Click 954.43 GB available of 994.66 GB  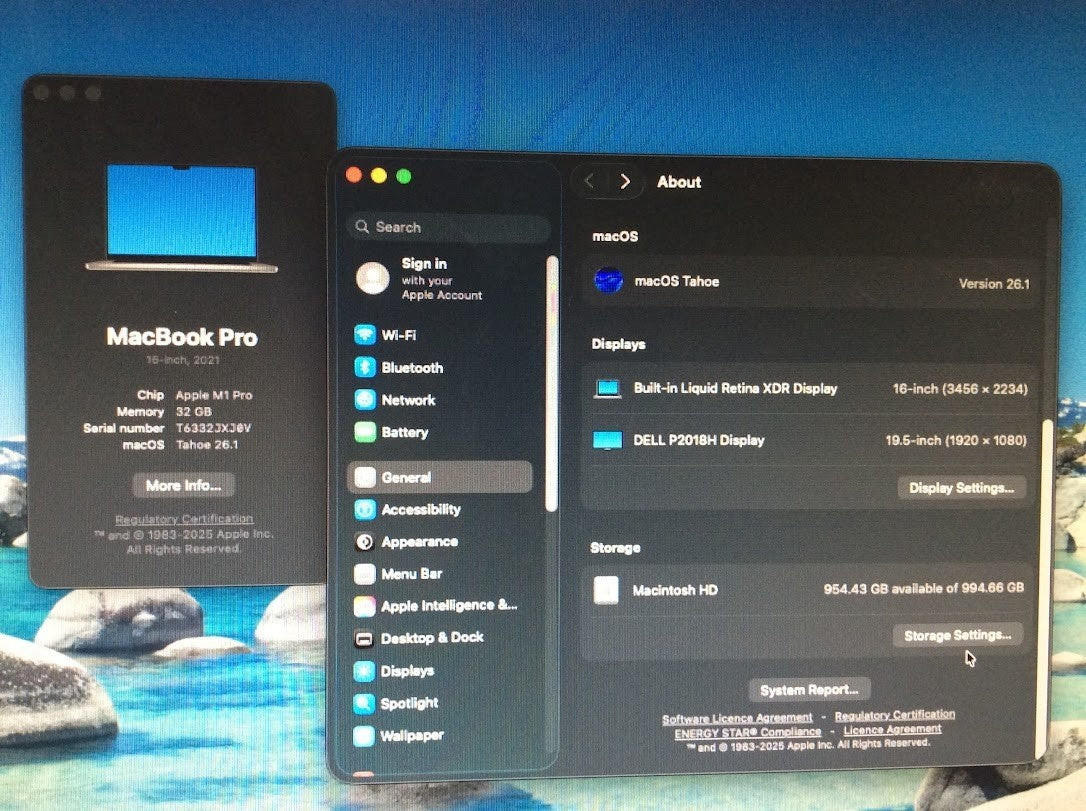point(923,588)
